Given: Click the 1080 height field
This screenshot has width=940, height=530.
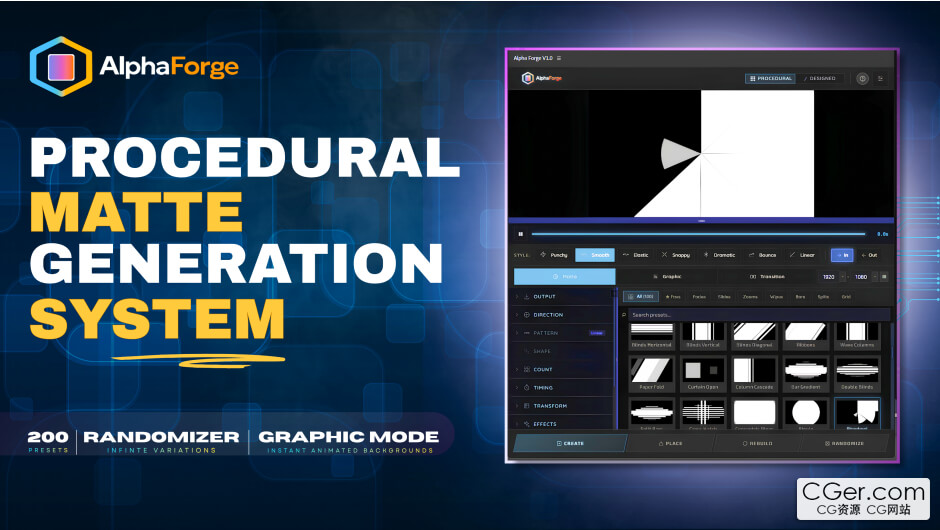Looking at the screenshot, I should coord(861,276).
